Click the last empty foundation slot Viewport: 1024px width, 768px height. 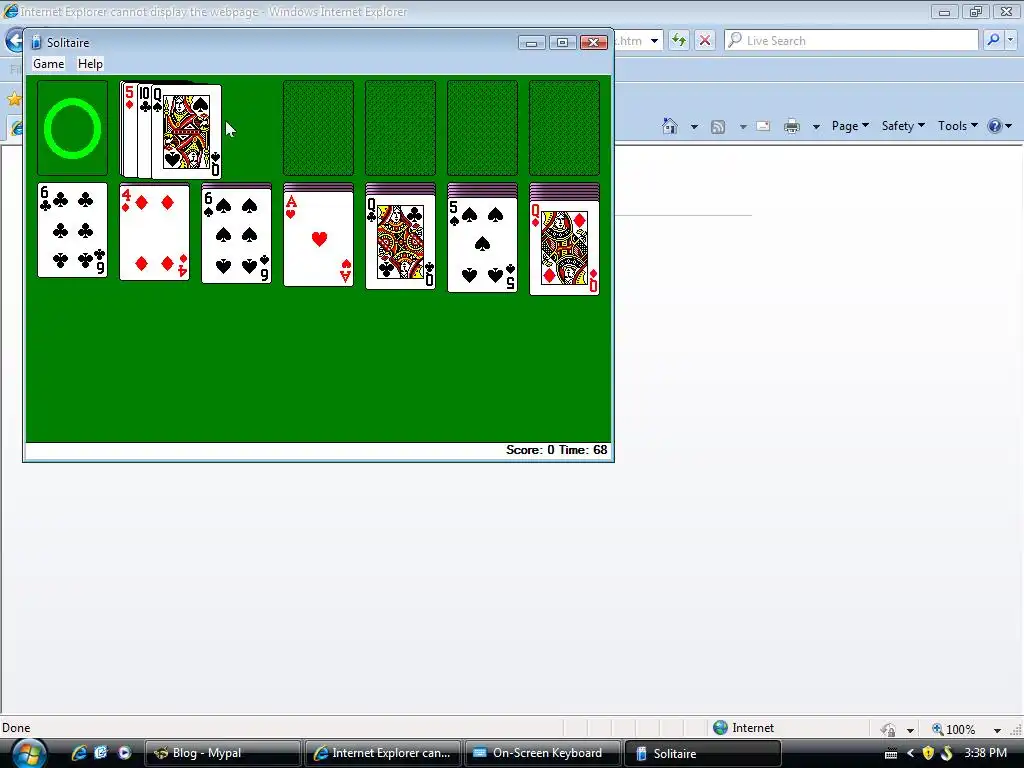(x=564, y=128)
